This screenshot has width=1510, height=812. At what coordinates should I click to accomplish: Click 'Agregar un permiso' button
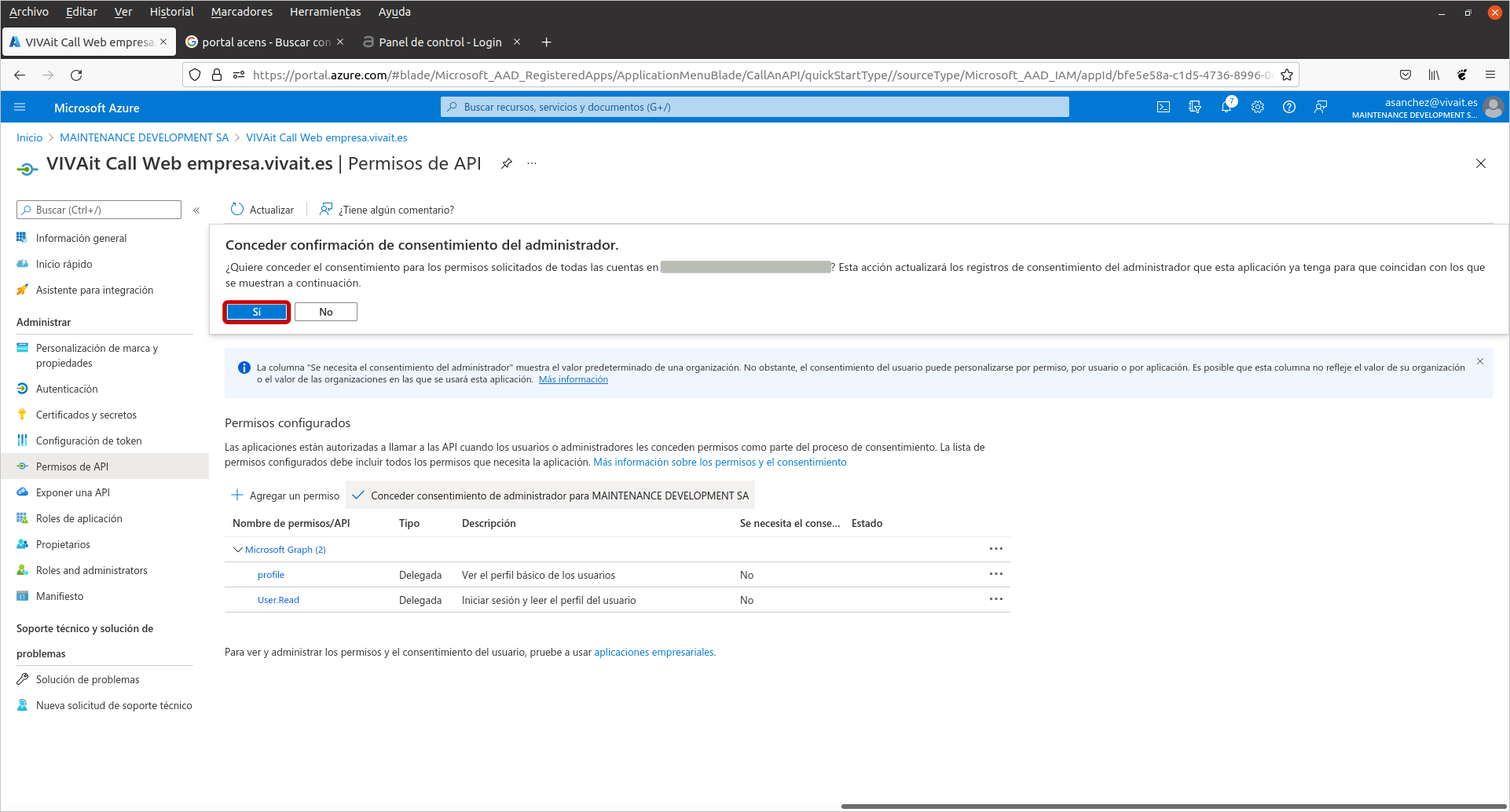(x=285, y=496)
